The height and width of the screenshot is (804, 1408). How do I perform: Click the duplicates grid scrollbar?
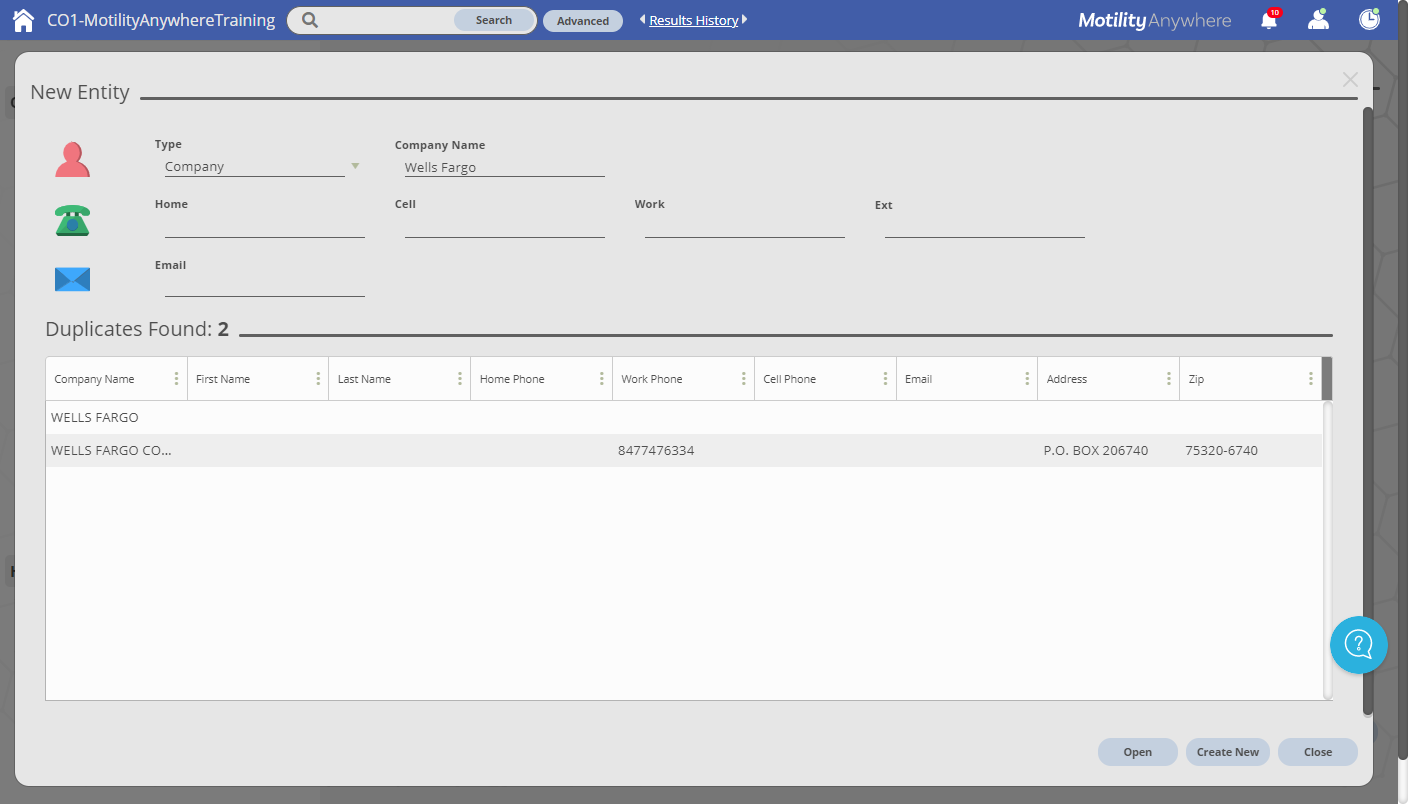[1327, 550]
